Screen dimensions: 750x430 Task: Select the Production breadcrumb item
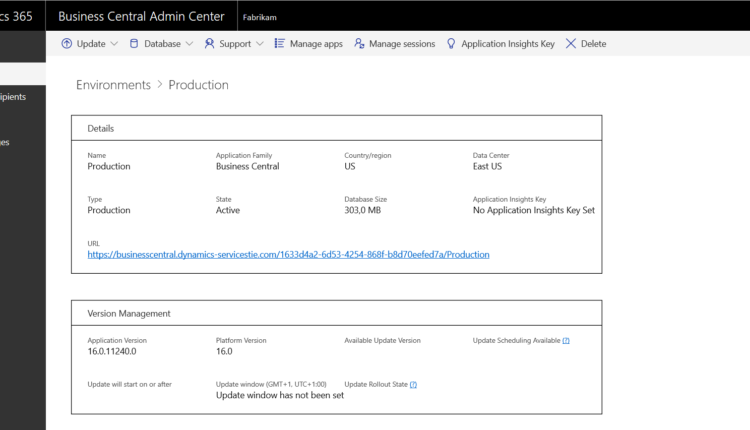[198, 85]
